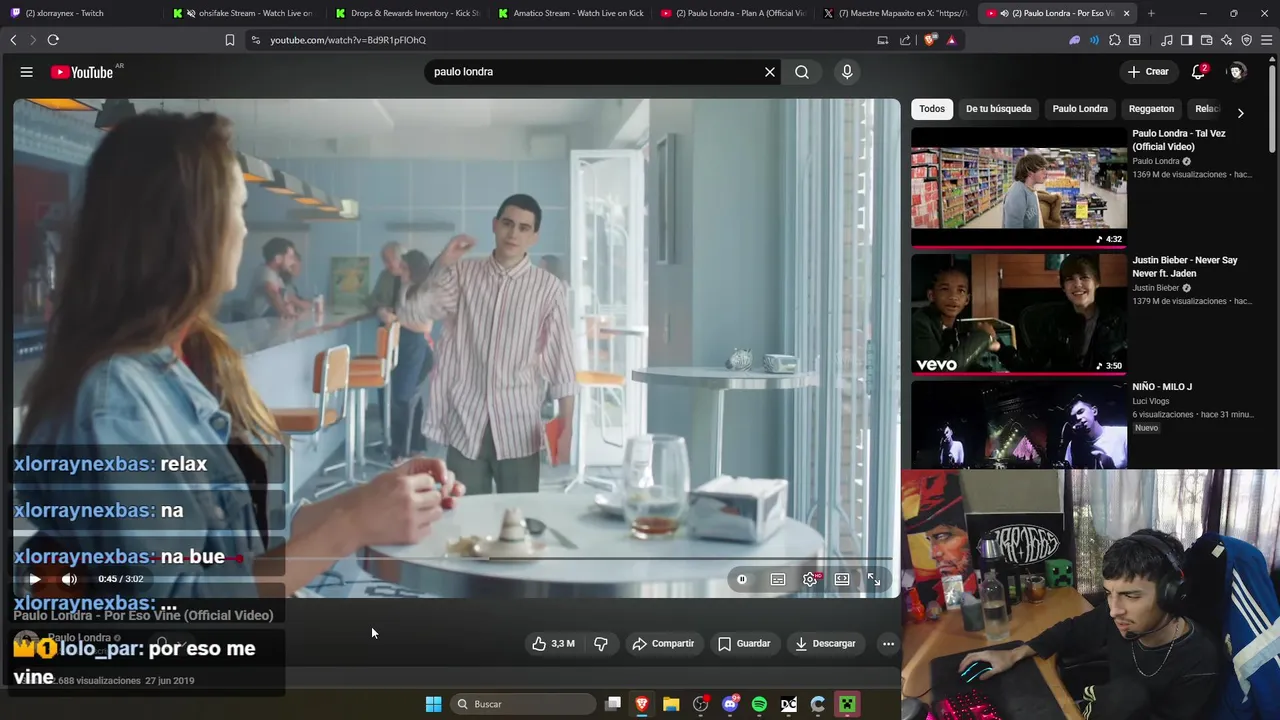Select the Todos filter chip

[x=932, y=109]
